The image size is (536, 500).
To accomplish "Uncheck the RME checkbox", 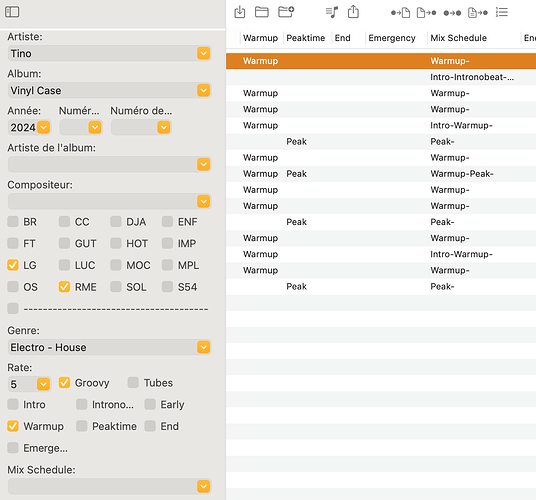I will [64, 287].
